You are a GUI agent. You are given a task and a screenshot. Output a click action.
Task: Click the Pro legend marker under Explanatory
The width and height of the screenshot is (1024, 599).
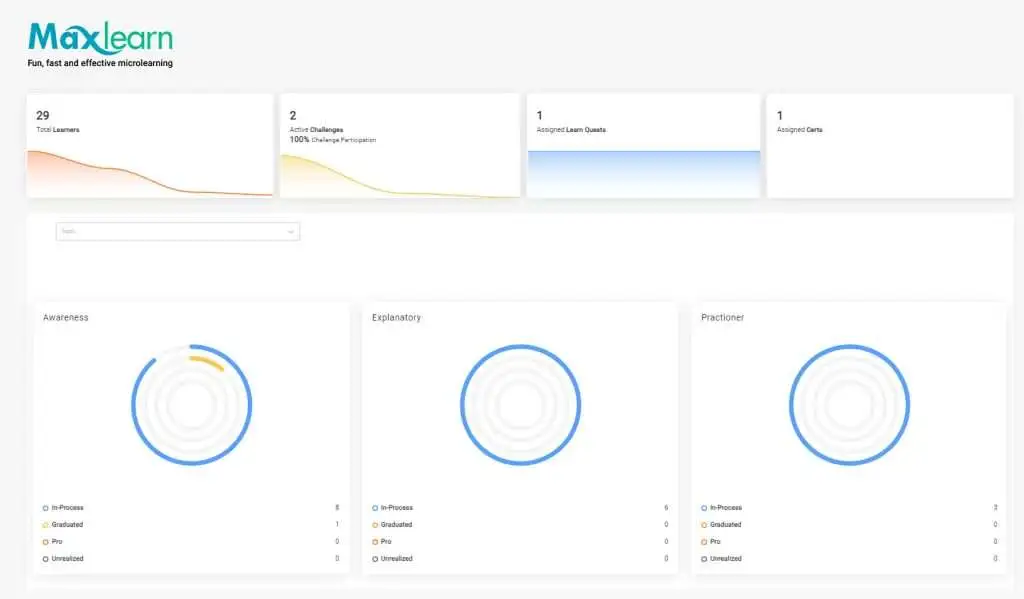click(374, 541)
